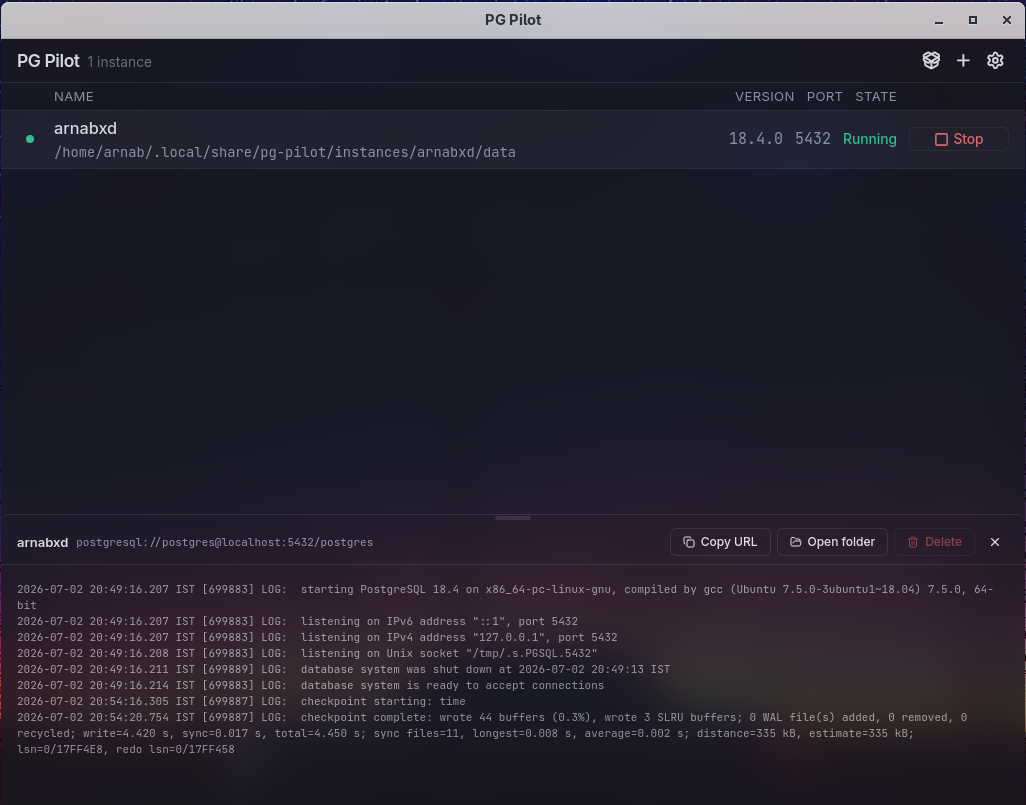
Task: Maximize the PG Pilot window
Action: pos(973,20)
